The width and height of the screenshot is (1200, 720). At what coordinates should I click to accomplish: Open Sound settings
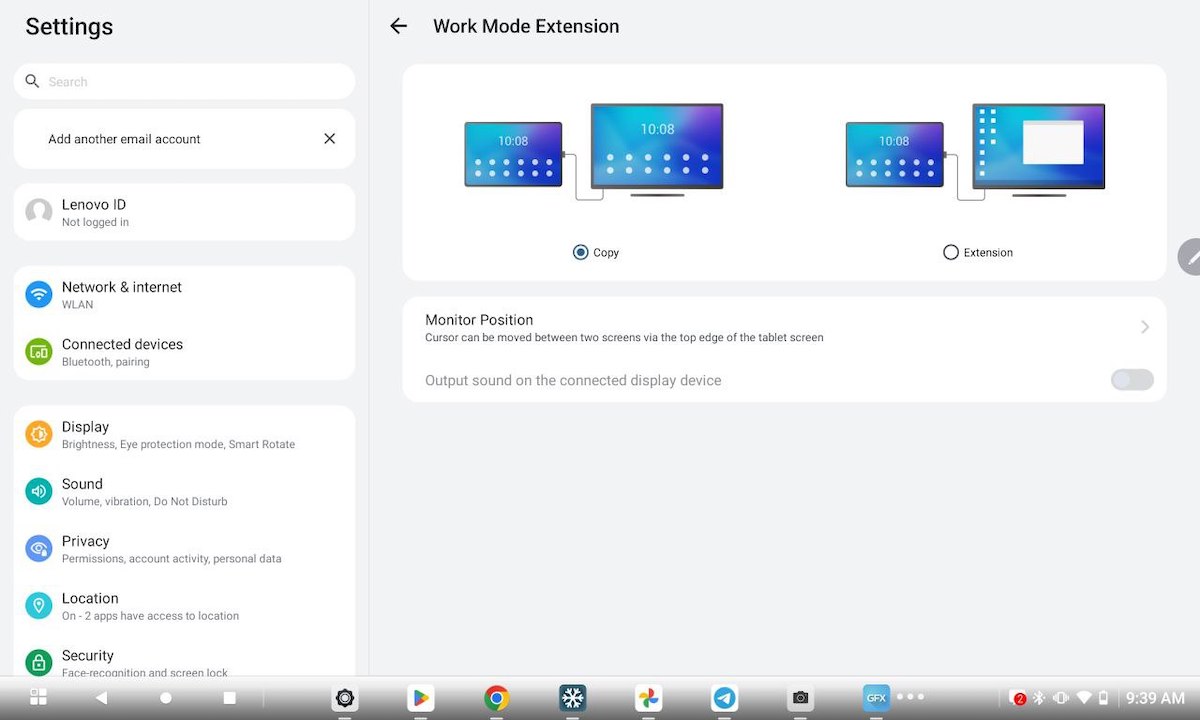click(x=184, y=491)
